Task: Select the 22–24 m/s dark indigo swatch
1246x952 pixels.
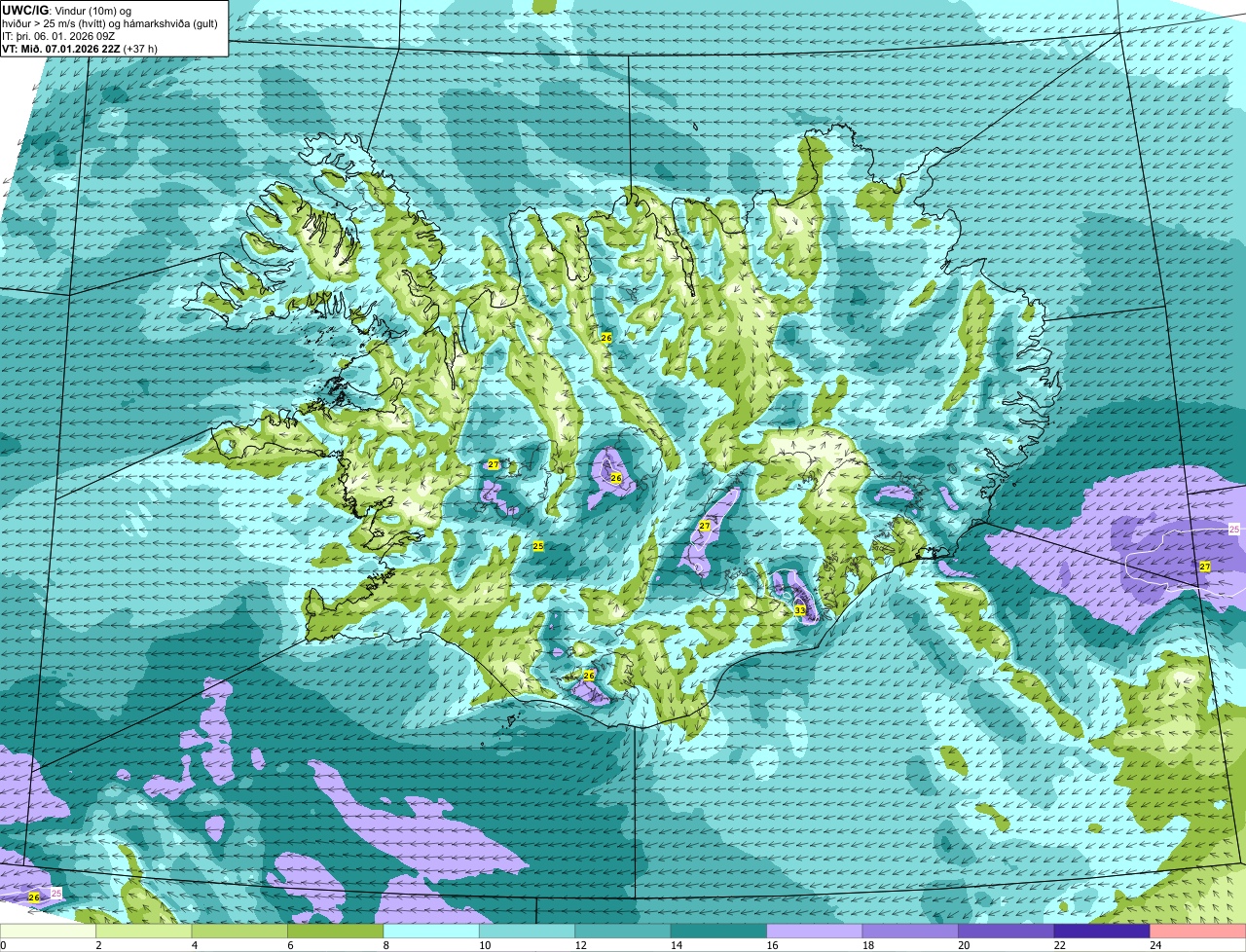Action: point(1102,931)
